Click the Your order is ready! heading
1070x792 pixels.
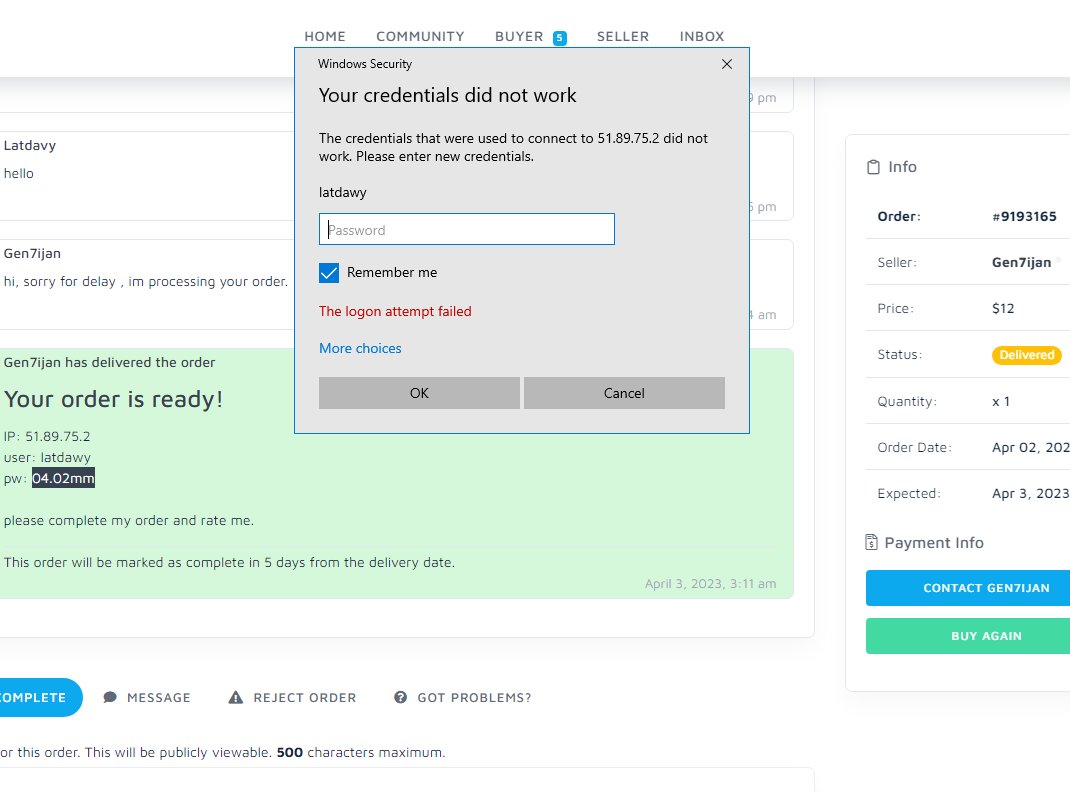113,399
